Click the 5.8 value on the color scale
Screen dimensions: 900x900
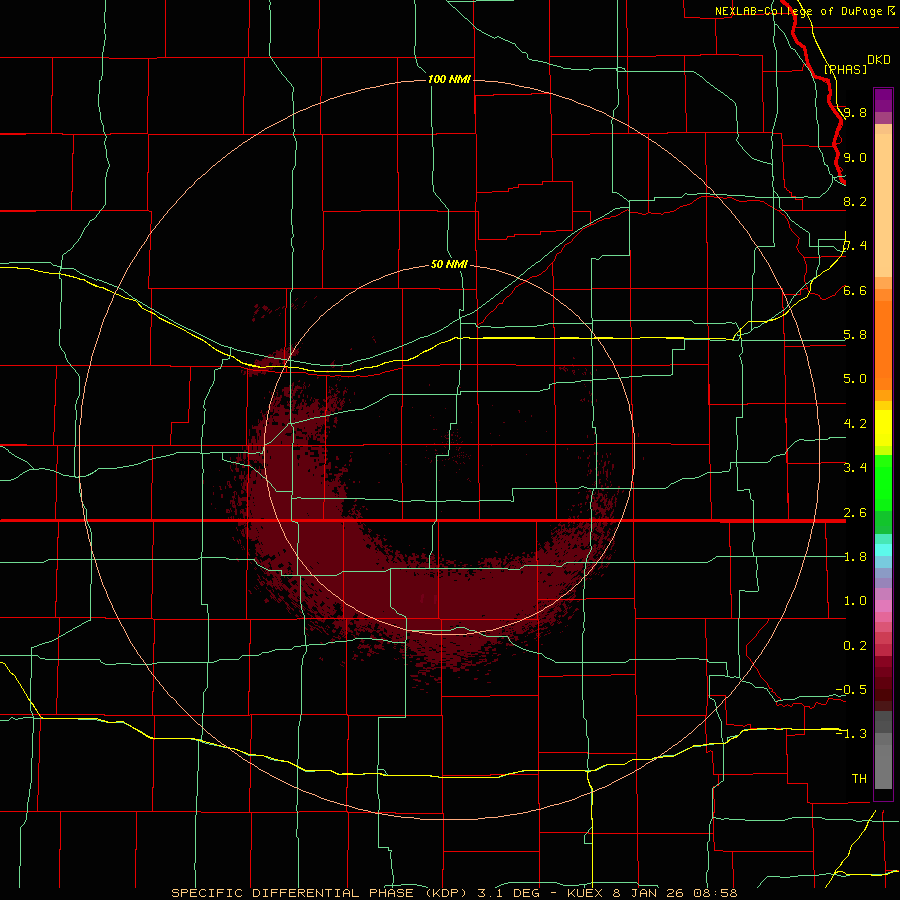pyautogui.click(x=855, y=334)
